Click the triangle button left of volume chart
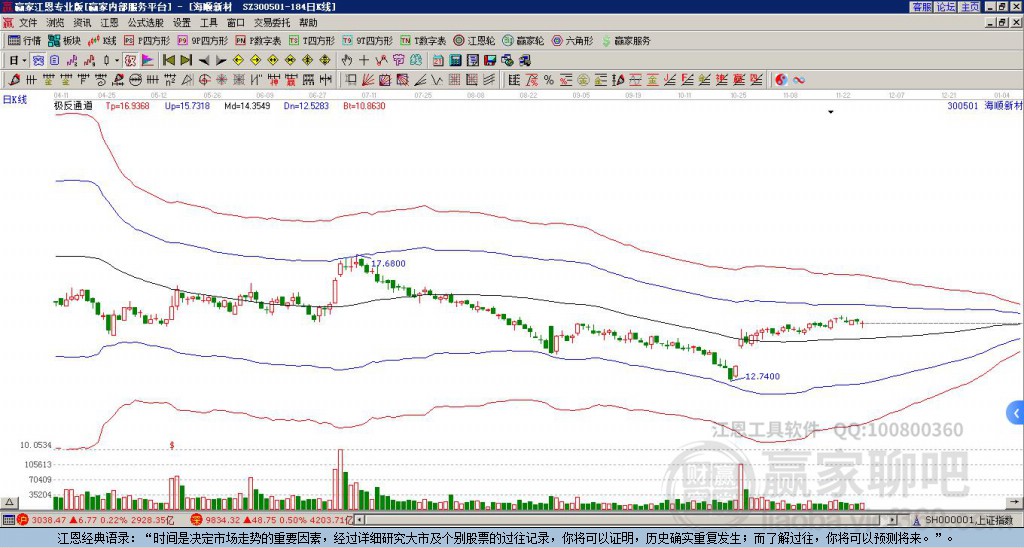 [x=9, y=502]
